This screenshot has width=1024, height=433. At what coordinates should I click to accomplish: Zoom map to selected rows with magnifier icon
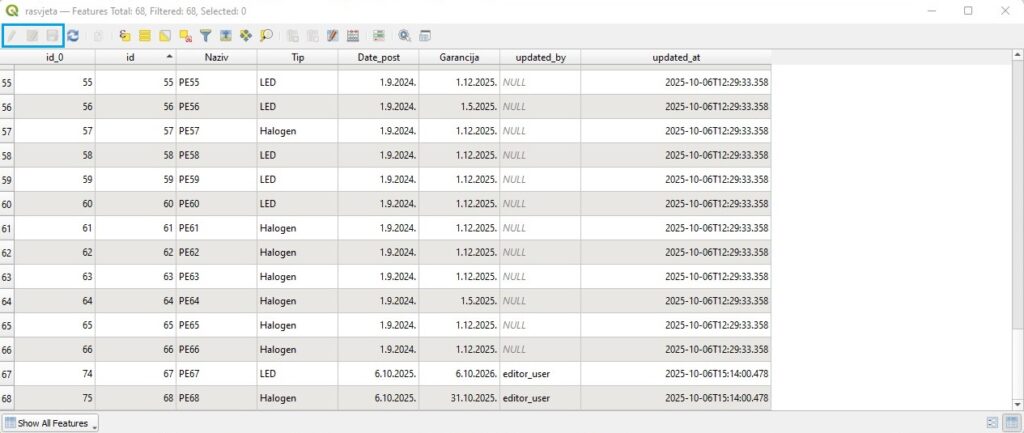(x=266, y=36)
